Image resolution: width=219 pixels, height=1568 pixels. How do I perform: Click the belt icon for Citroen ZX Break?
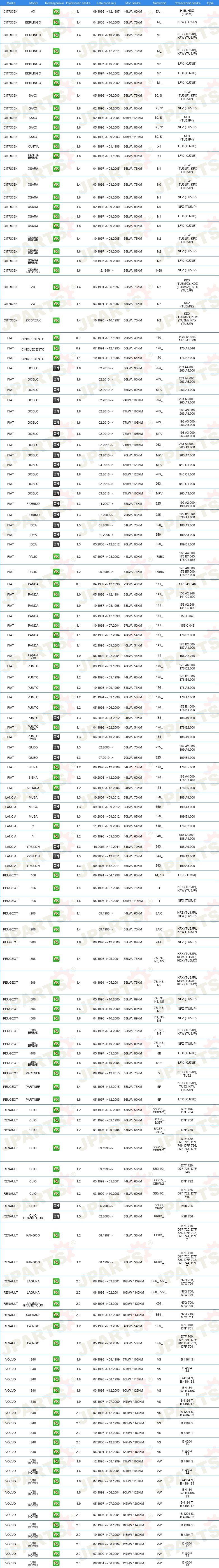click(56, 320)
